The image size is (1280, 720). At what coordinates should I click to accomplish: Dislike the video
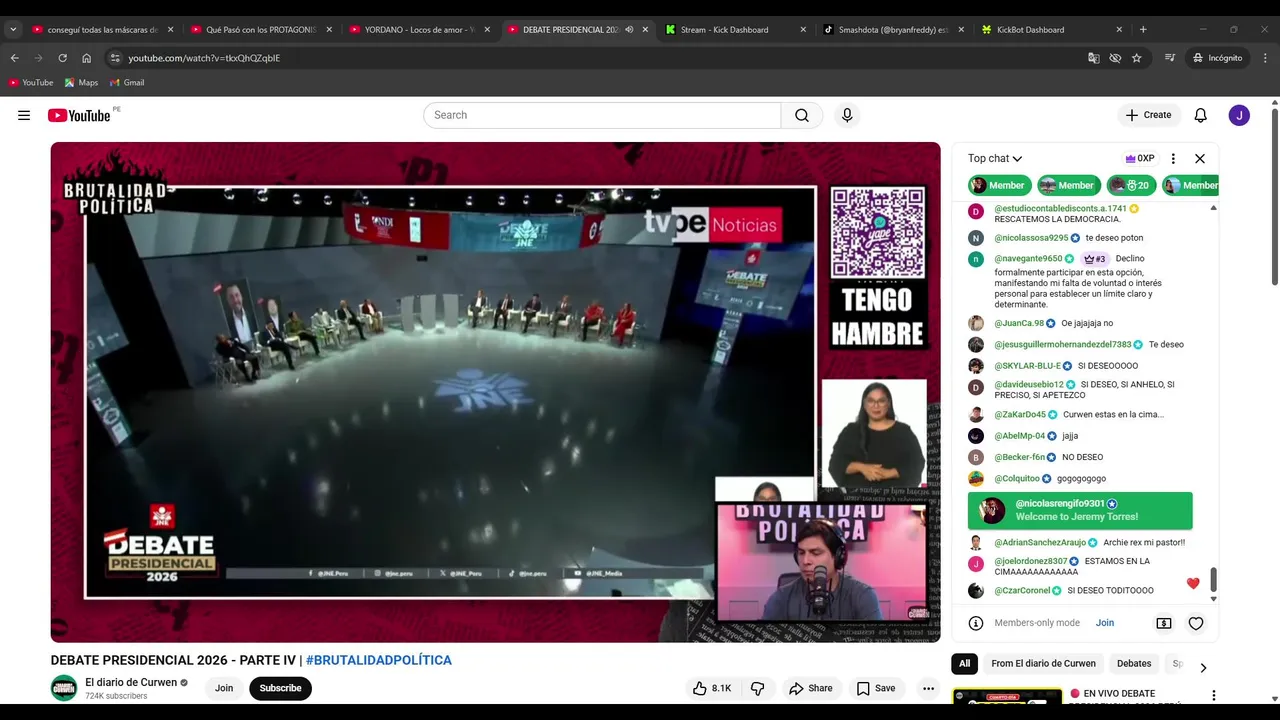(x=758, y=688)
